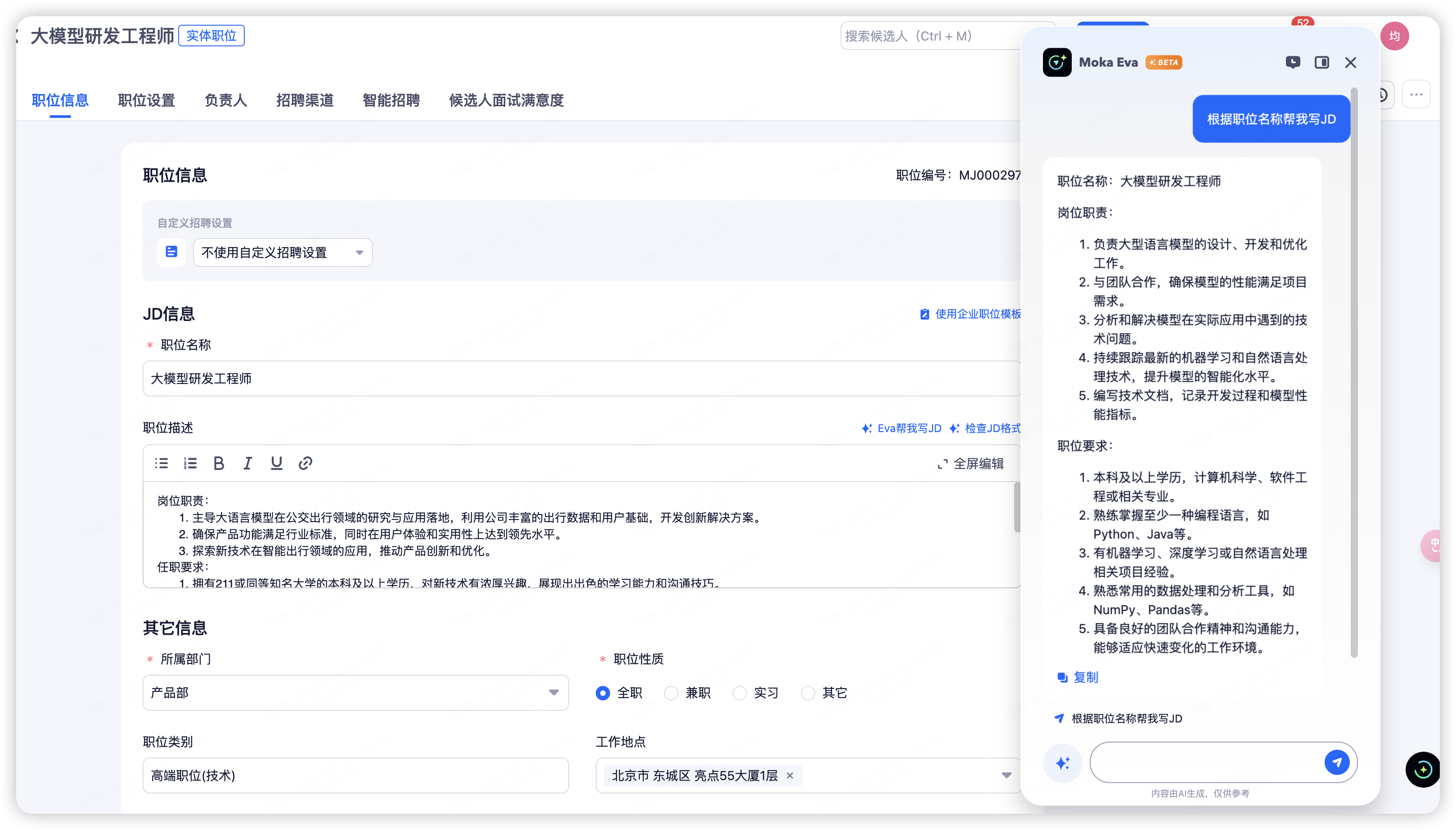Open the 工作地点 location dropdown

click(x=1006, y=775)
